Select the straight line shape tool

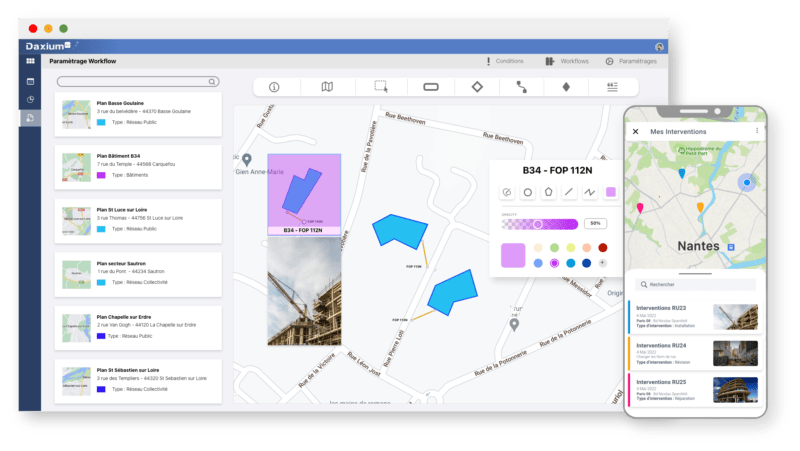tap(569, 192)
